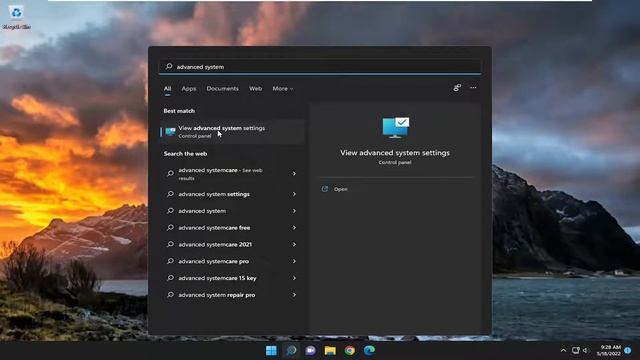Screen dimensions: 640x360
Task: Open Teams Chat from taskbar
Action: pos(311,350)
